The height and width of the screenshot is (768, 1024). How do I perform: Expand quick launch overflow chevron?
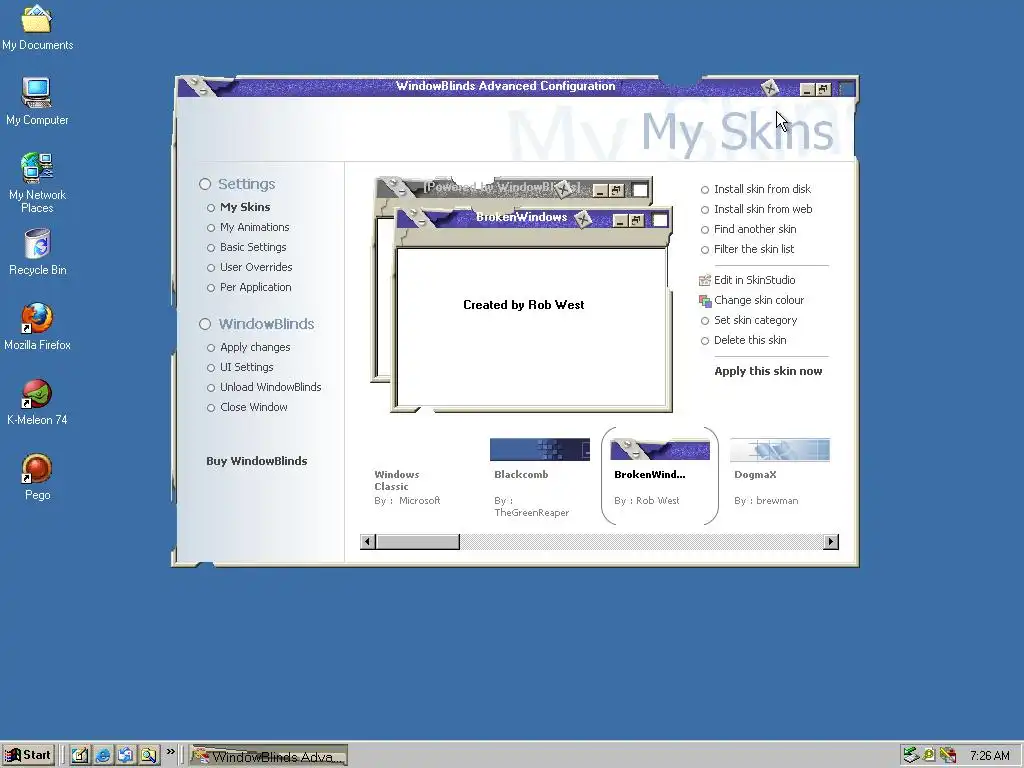(170, 752)
